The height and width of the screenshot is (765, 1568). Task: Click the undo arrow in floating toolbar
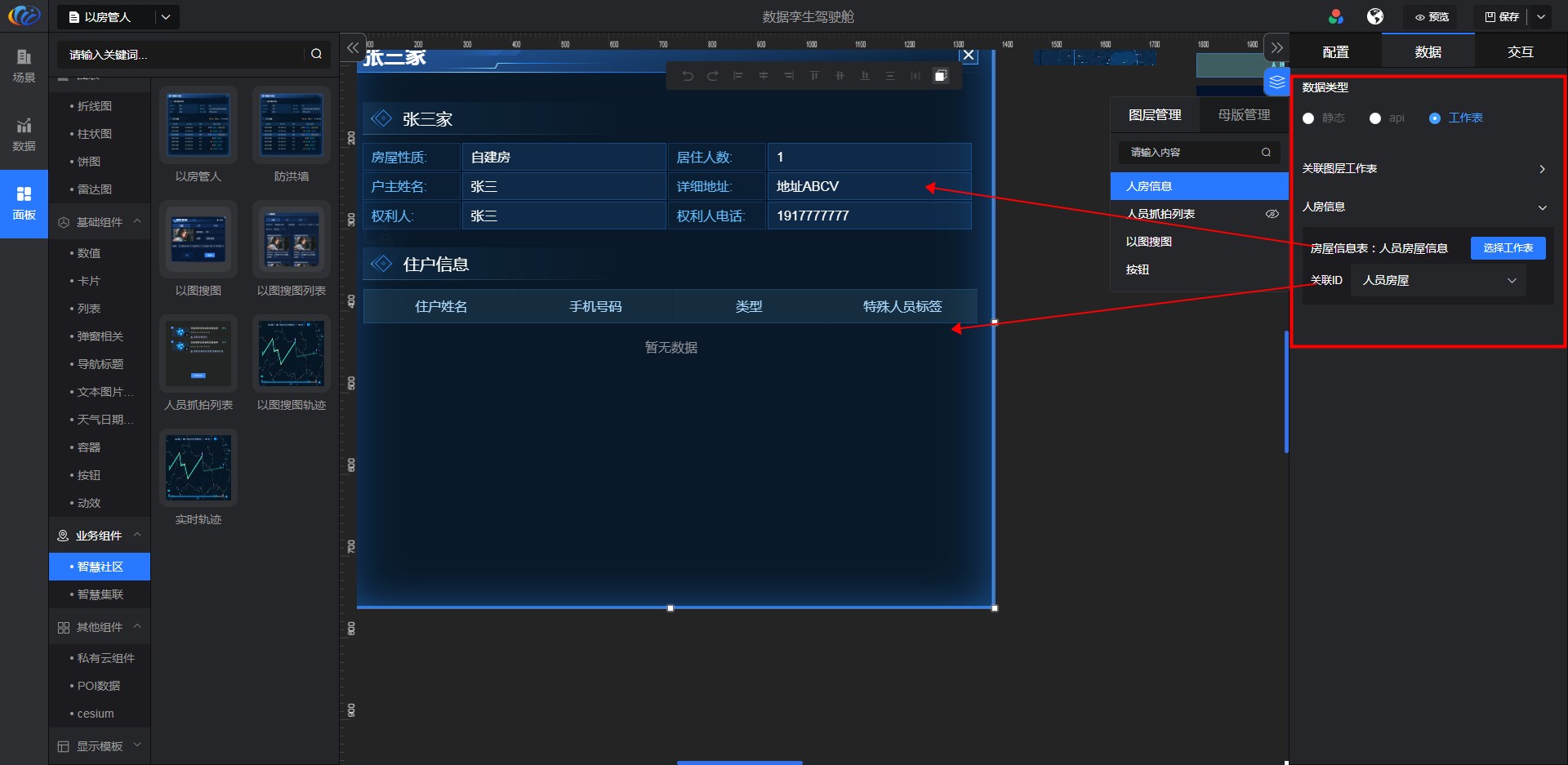[688, 76]
